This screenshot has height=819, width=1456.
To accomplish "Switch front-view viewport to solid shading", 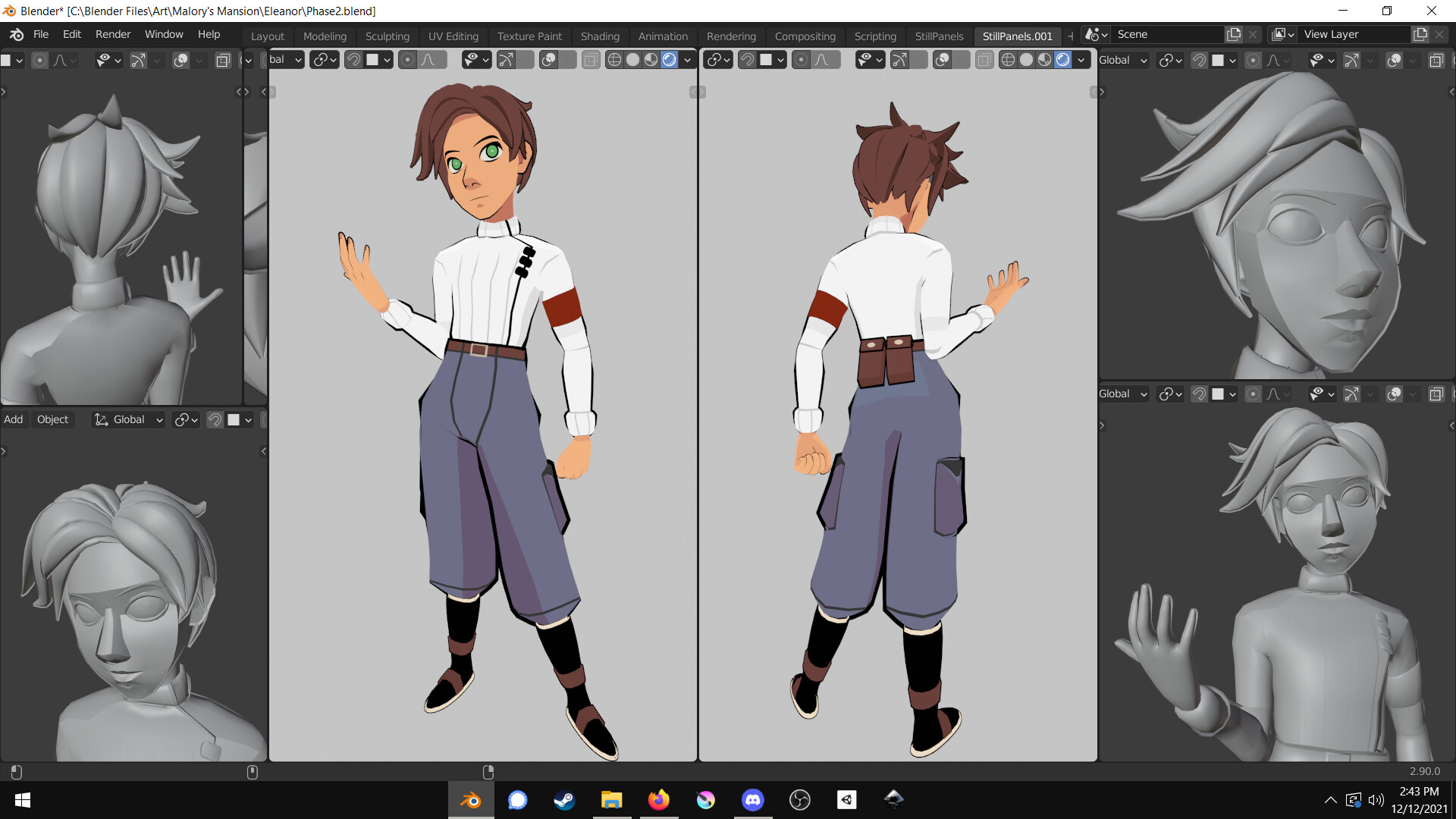I will pos(632,60).
